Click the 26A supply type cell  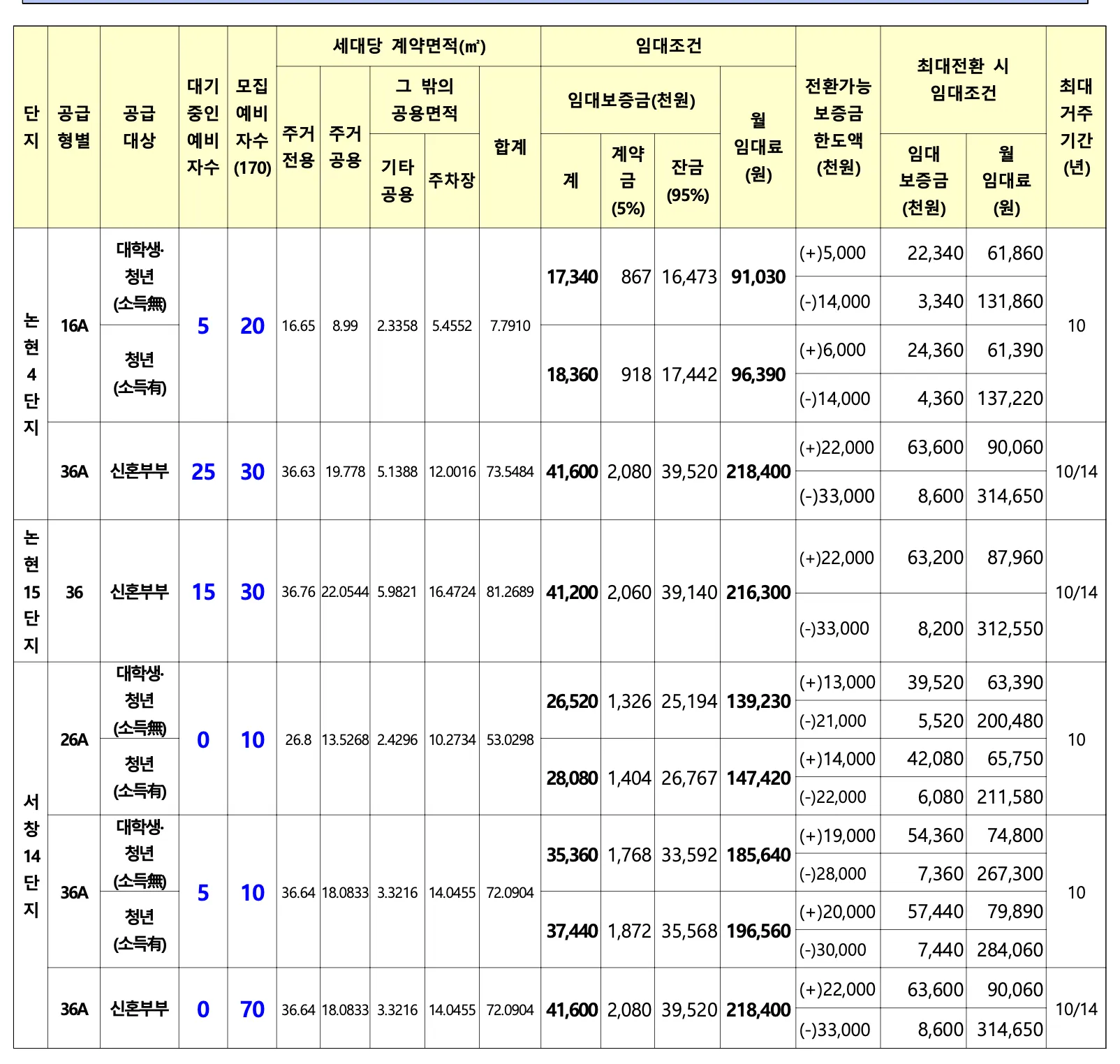coord(74,739)
